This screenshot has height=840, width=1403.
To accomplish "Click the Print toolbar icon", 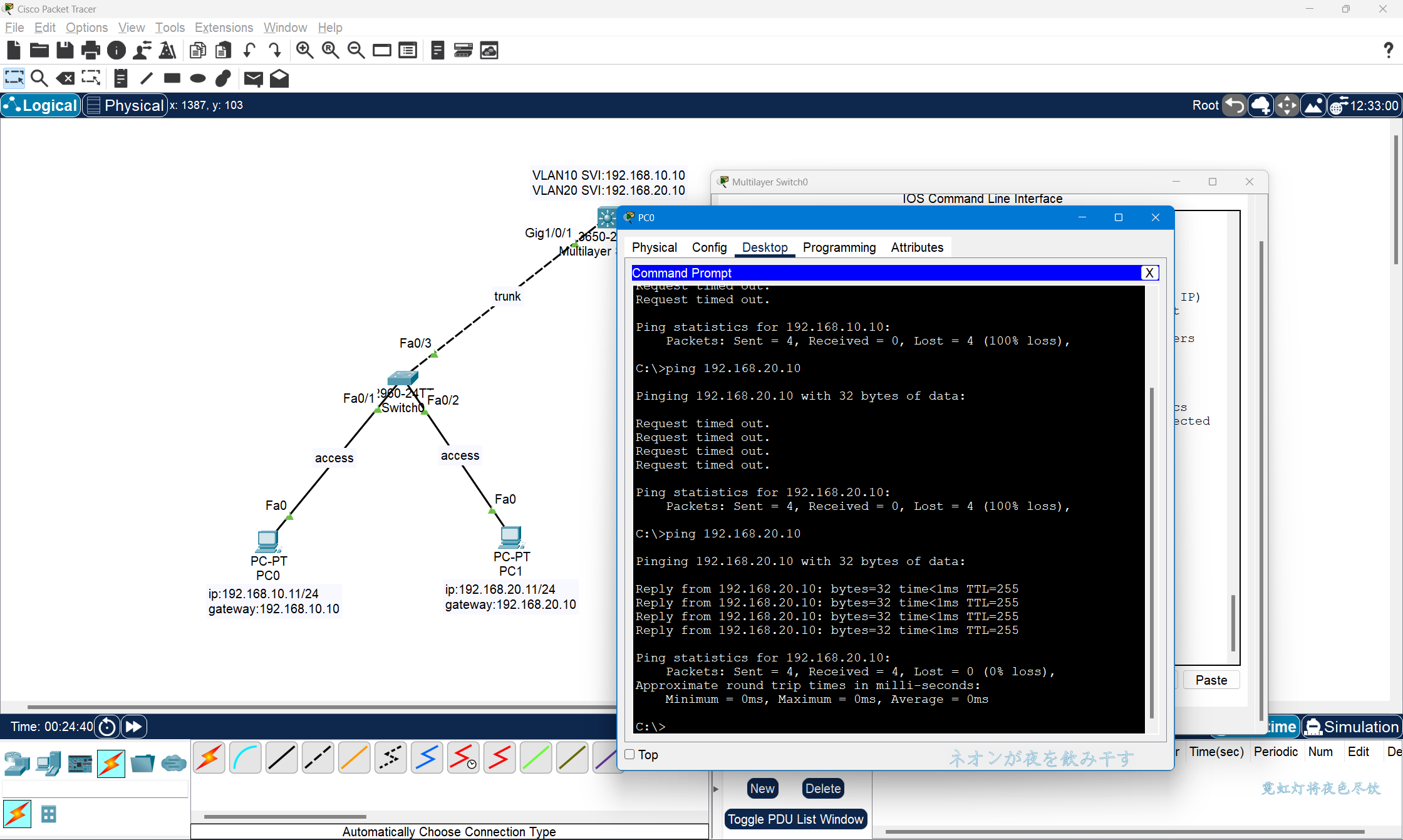I will point(91,50).
